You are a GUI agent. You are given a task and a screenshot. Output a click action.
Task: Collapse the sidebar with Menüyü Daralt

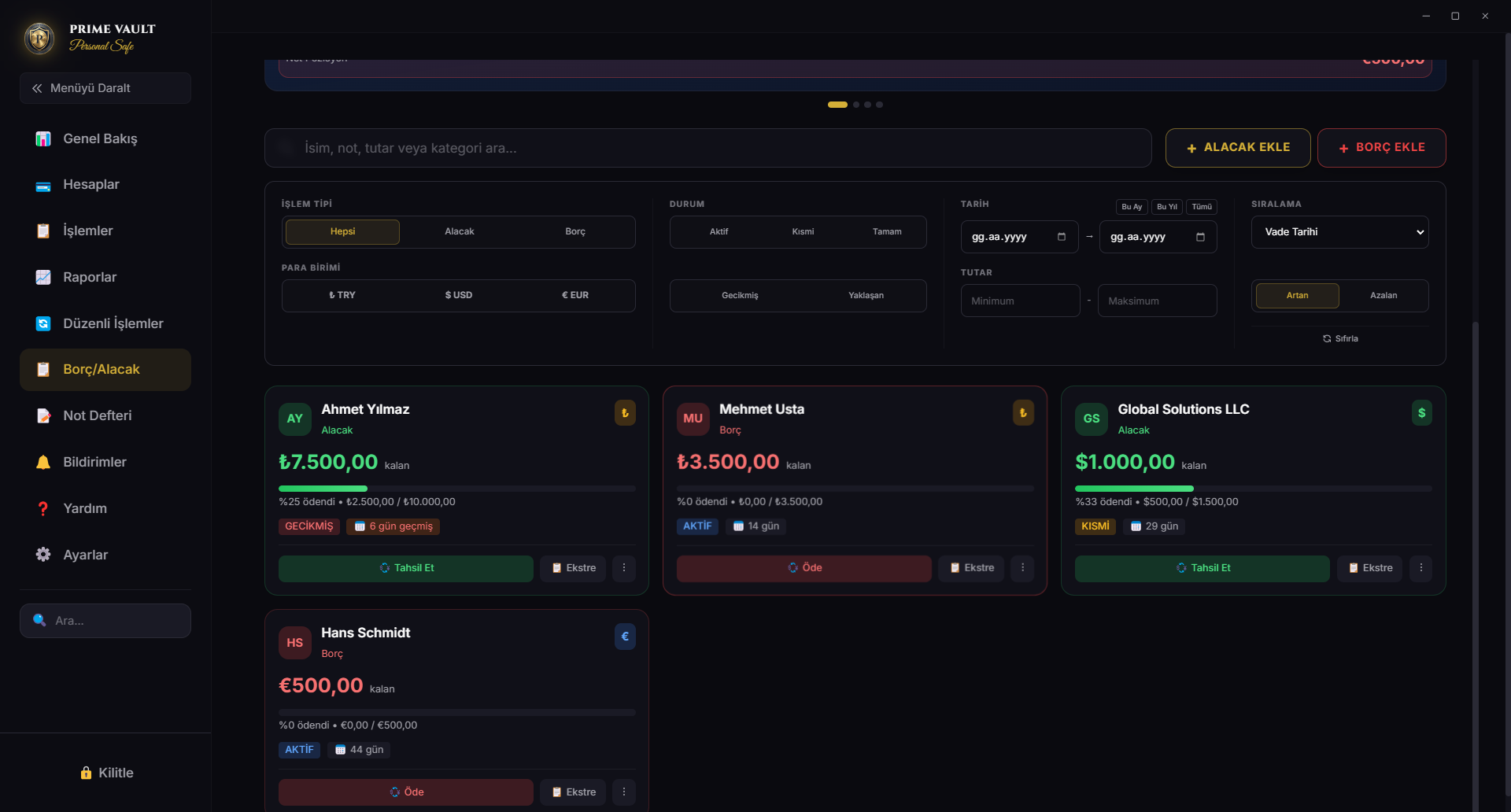click(105, 88)
